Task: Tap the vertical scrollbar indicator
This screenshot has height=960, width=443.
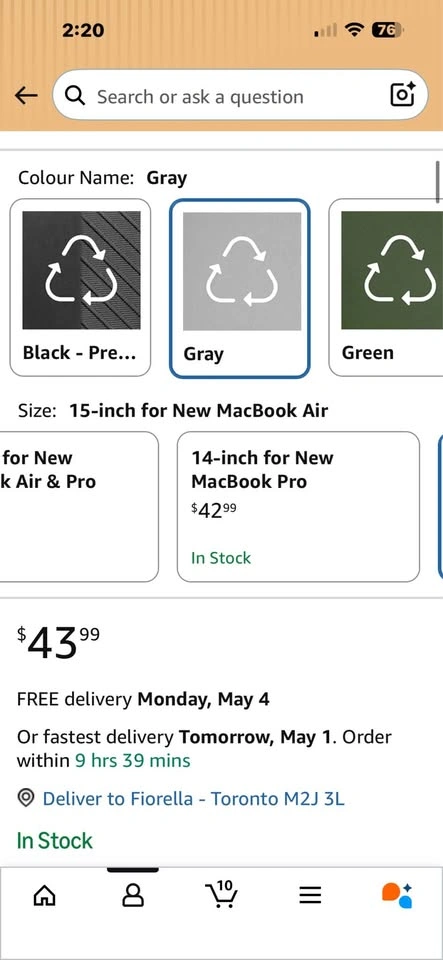Action: [x=438, y=181]
